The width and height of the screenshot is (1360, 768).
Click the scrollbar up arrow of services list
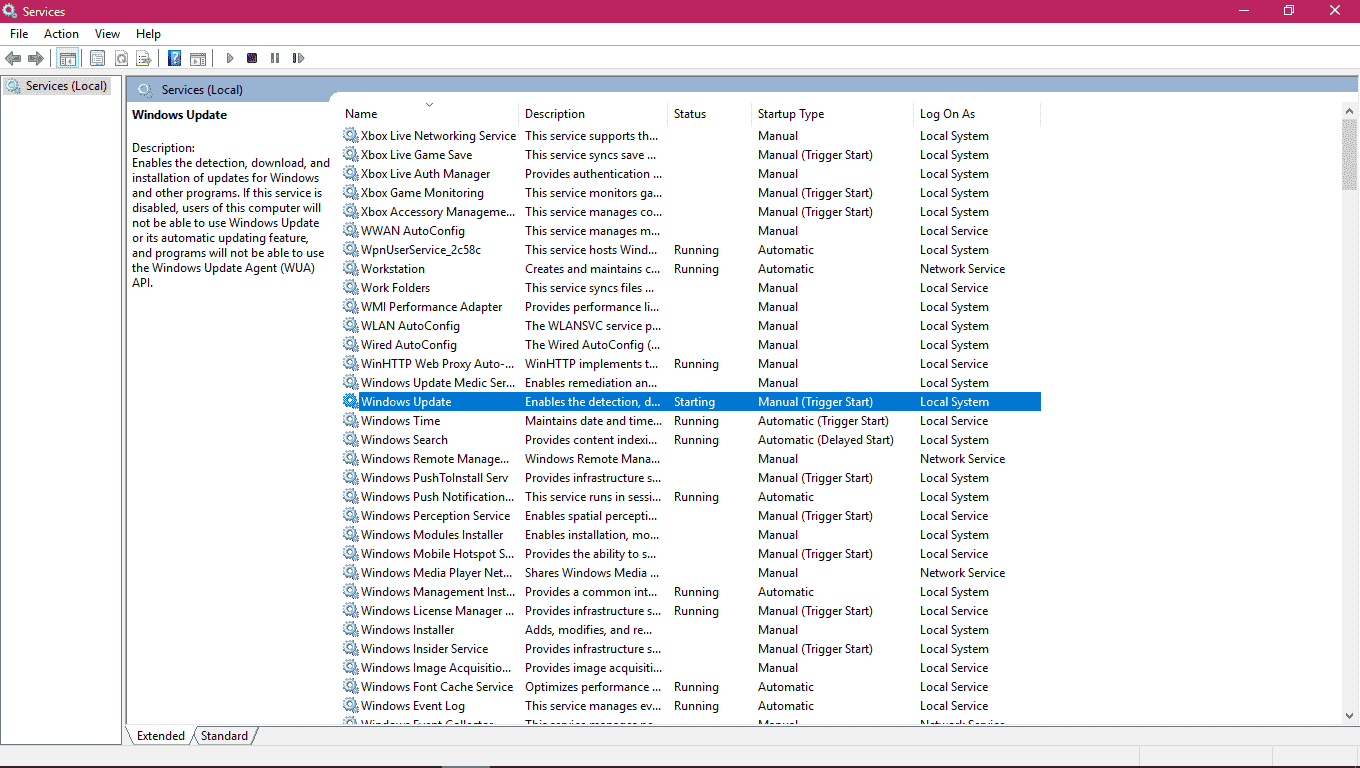[x=1349, y=110]
